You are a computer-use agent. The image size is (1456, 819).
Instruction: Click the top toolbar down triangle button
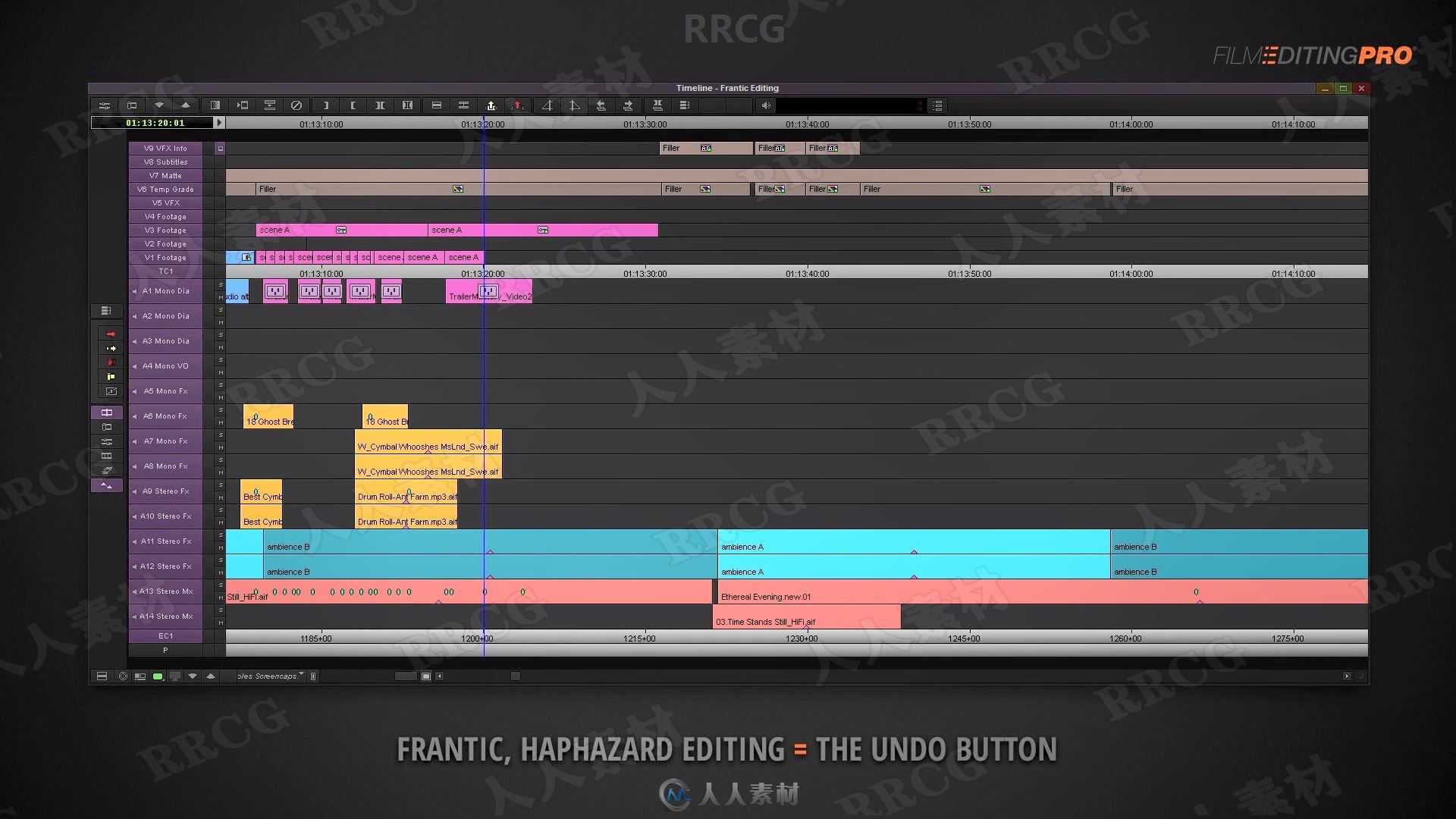(159, 105)
